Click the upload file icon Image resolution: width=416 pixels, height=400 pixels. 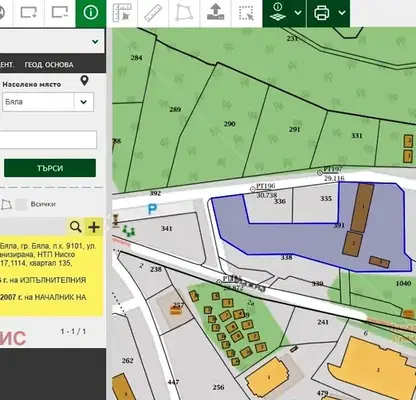215,13
